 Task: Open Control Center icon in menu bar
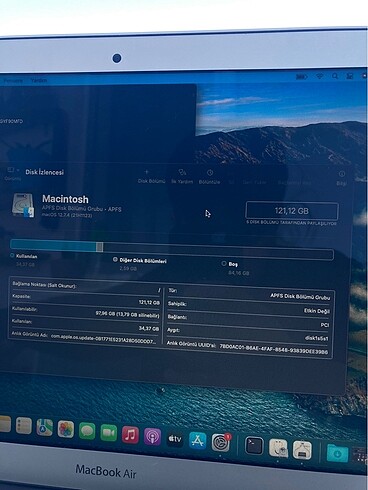[349, 76]
